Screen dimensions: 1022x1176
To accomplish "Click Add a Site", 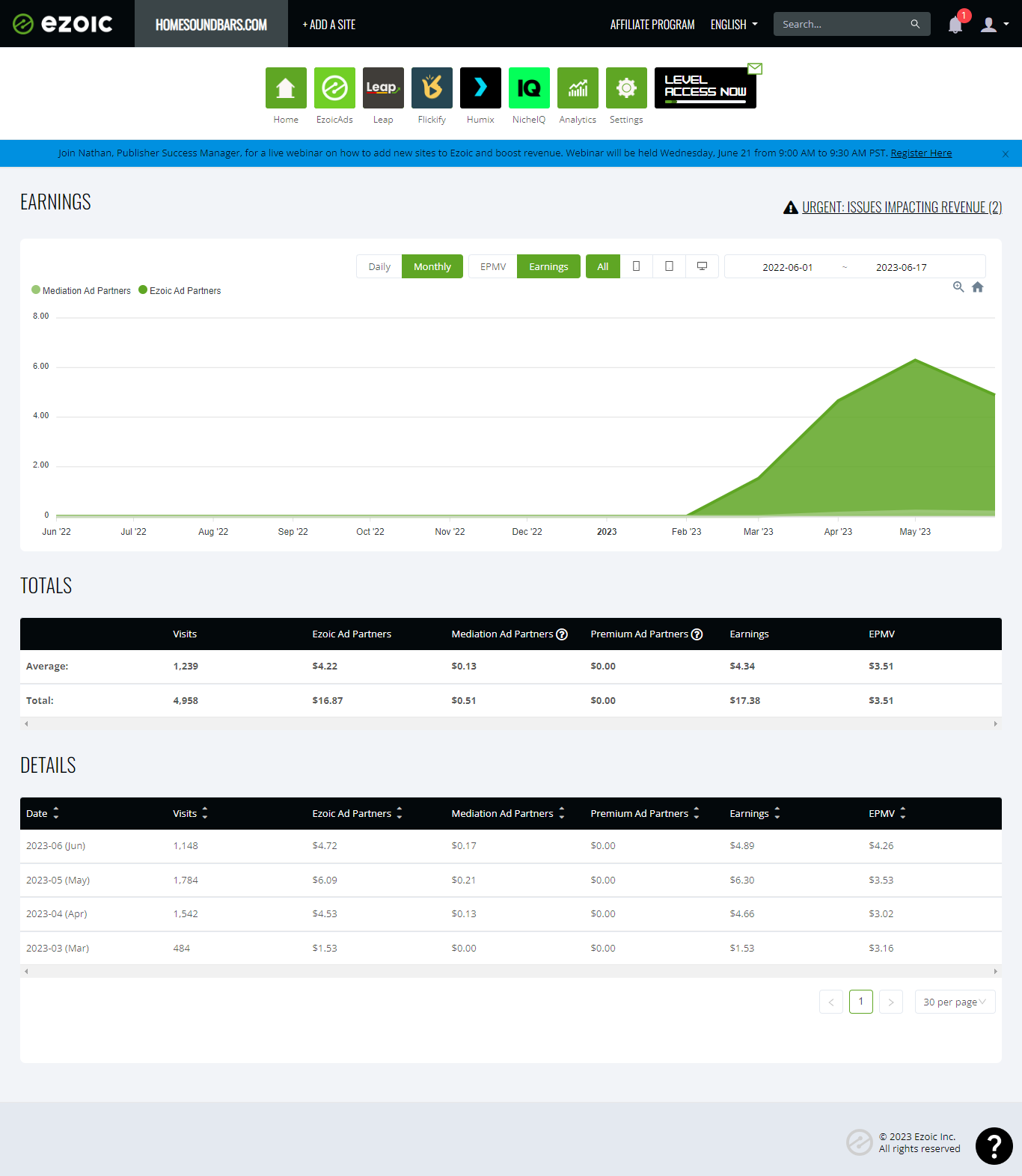I will click(x=329, y=25).
